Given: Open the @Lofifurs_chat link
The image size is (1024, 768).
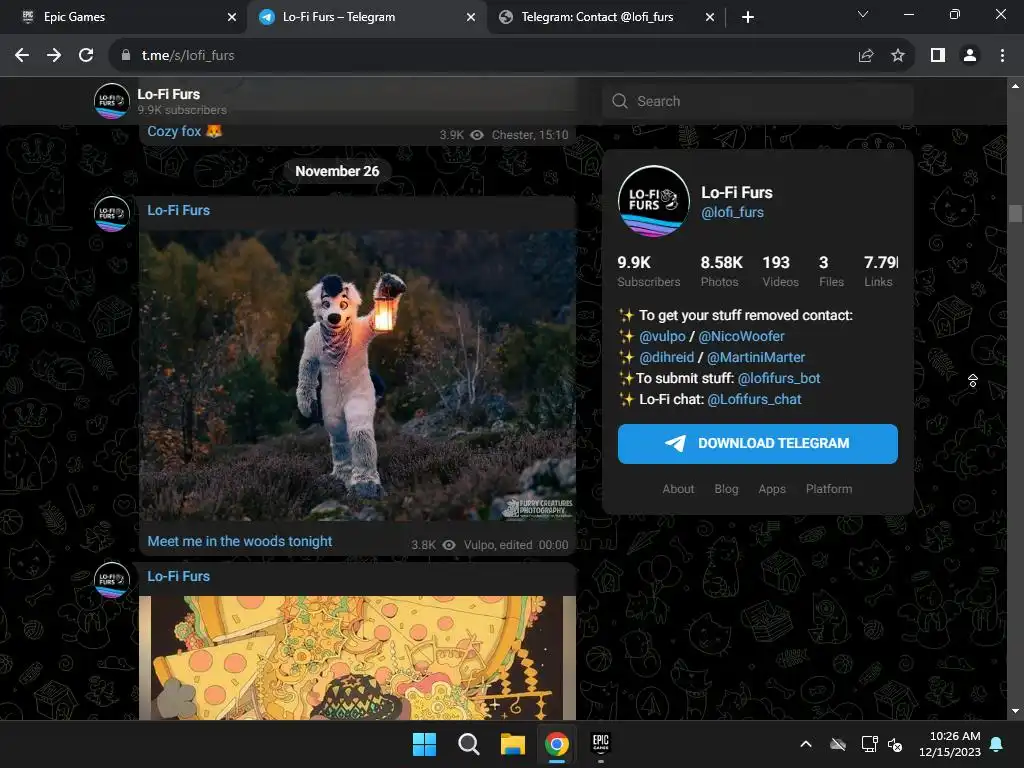Looking at the screenshot, I should click(754, 399).
